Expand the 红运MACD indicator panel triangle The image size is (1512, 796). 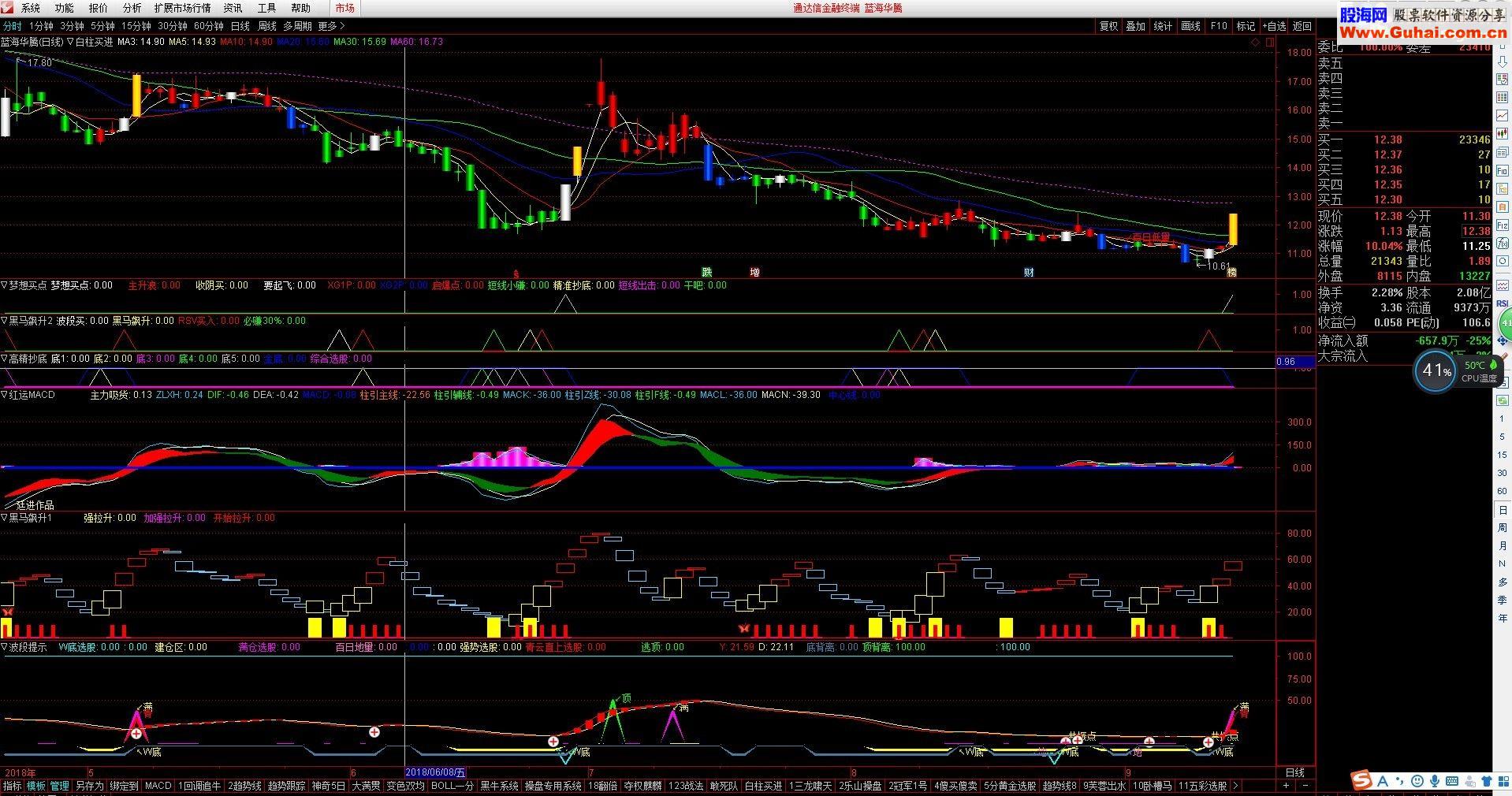(4, 395)
